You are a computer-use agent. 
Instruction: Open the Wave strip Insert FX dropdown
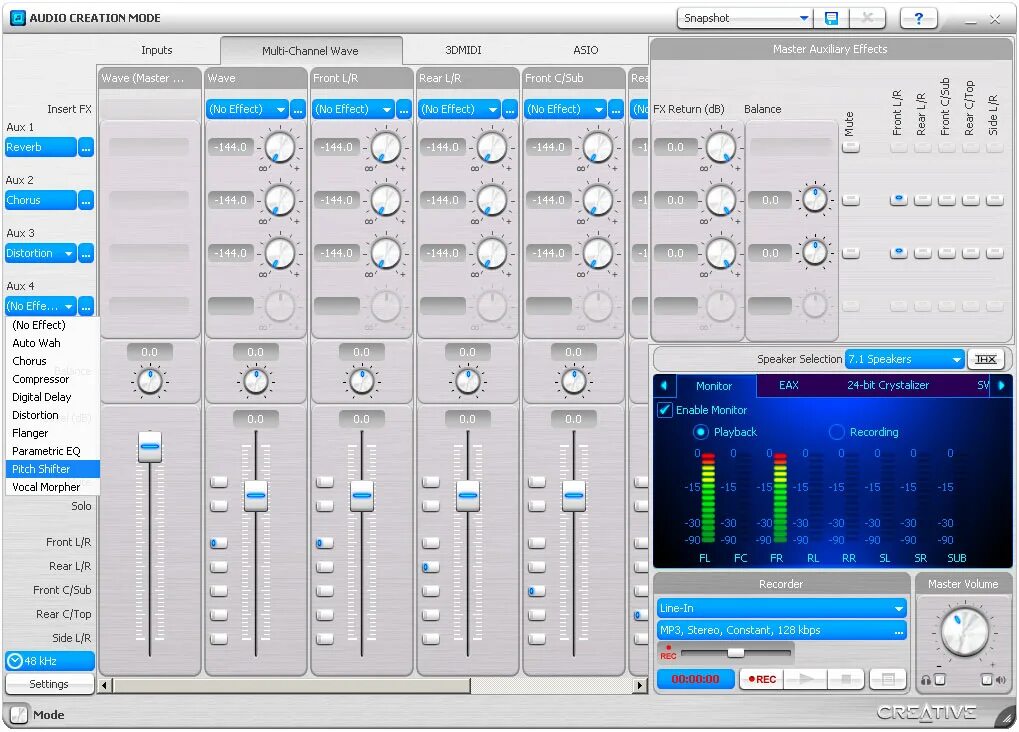tap(248, 109)
